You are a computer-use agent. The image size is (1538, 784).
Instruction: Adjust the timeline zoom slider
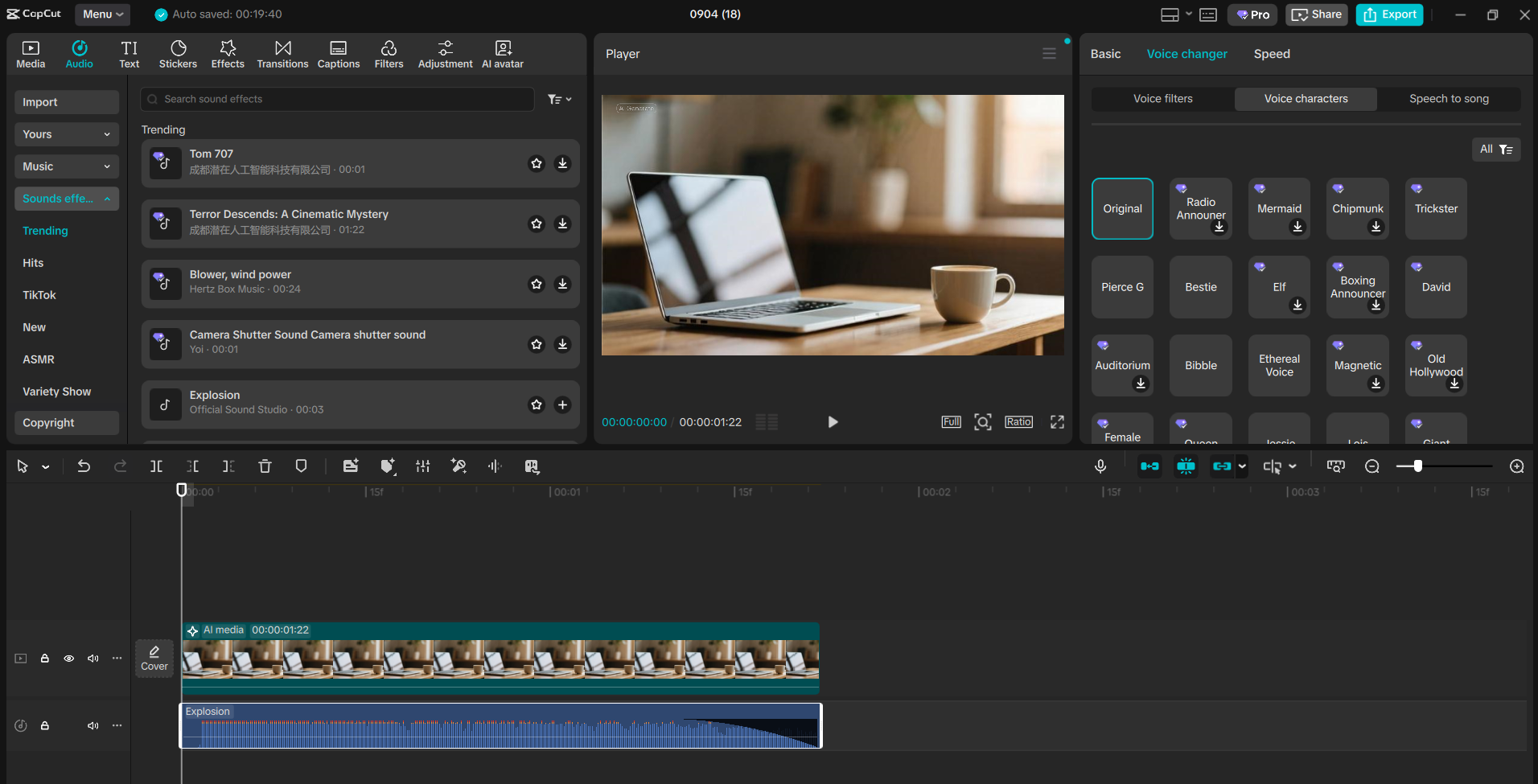click(1418, 466)
